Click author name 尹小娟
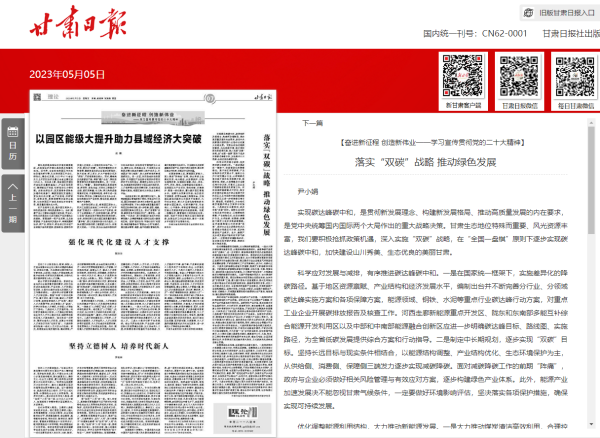This screenshot has height=438, width=600. tap(308, 192)
